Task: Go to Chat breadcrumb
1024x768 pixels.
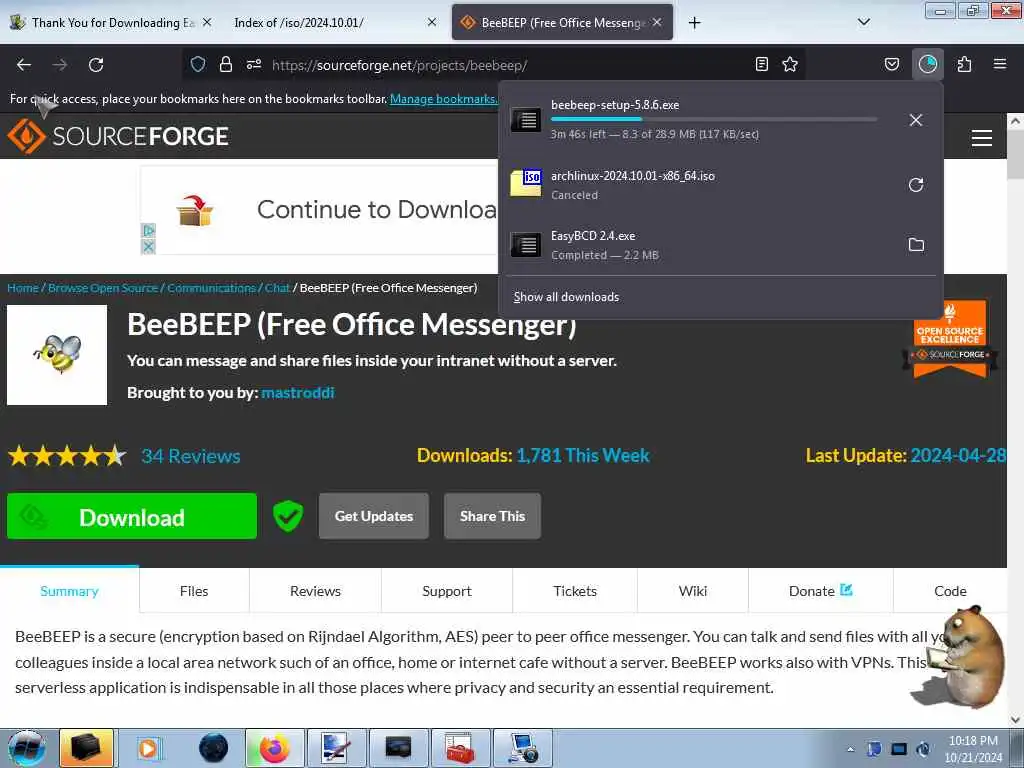Action: point(278,288)
